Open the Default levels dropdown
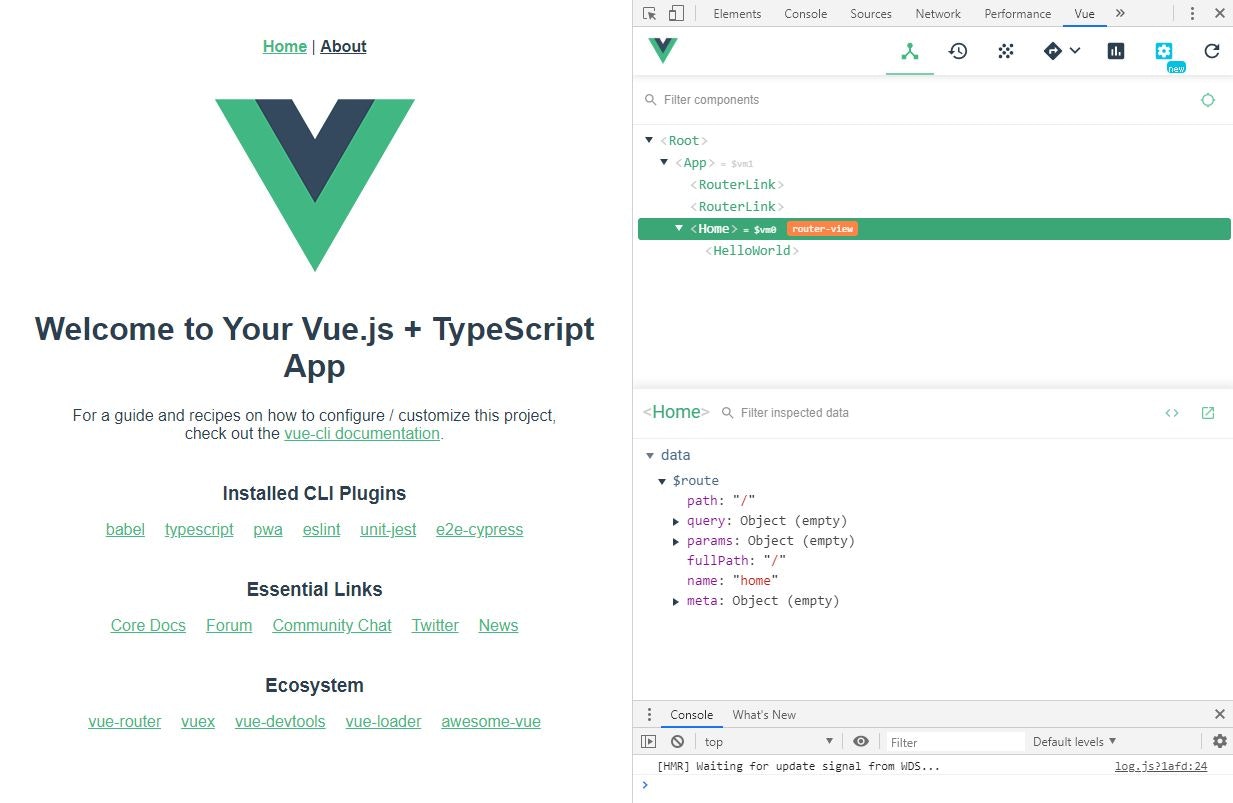The width and height of the screenshot is (1233, 803). 1075,741
